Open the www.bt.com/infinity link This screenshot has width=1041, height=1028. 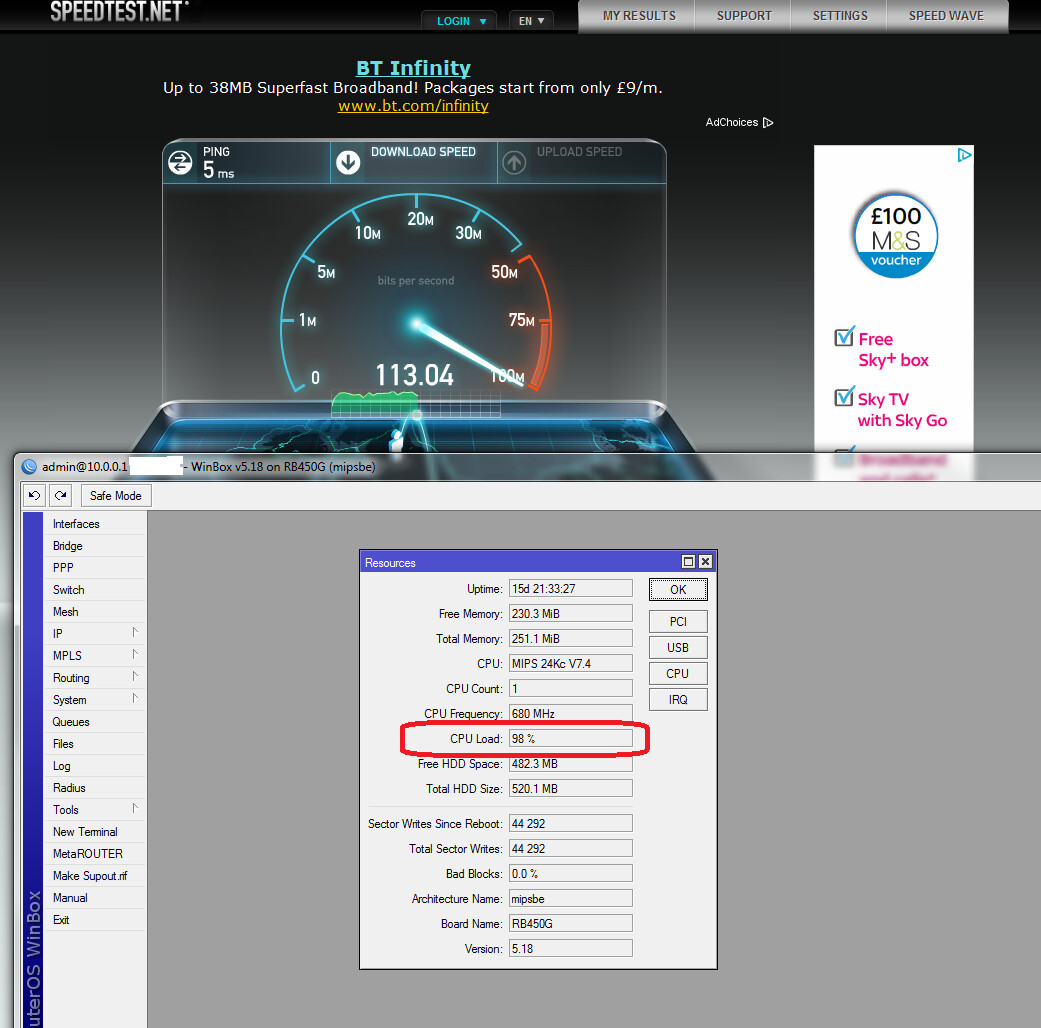pos(413,105)
